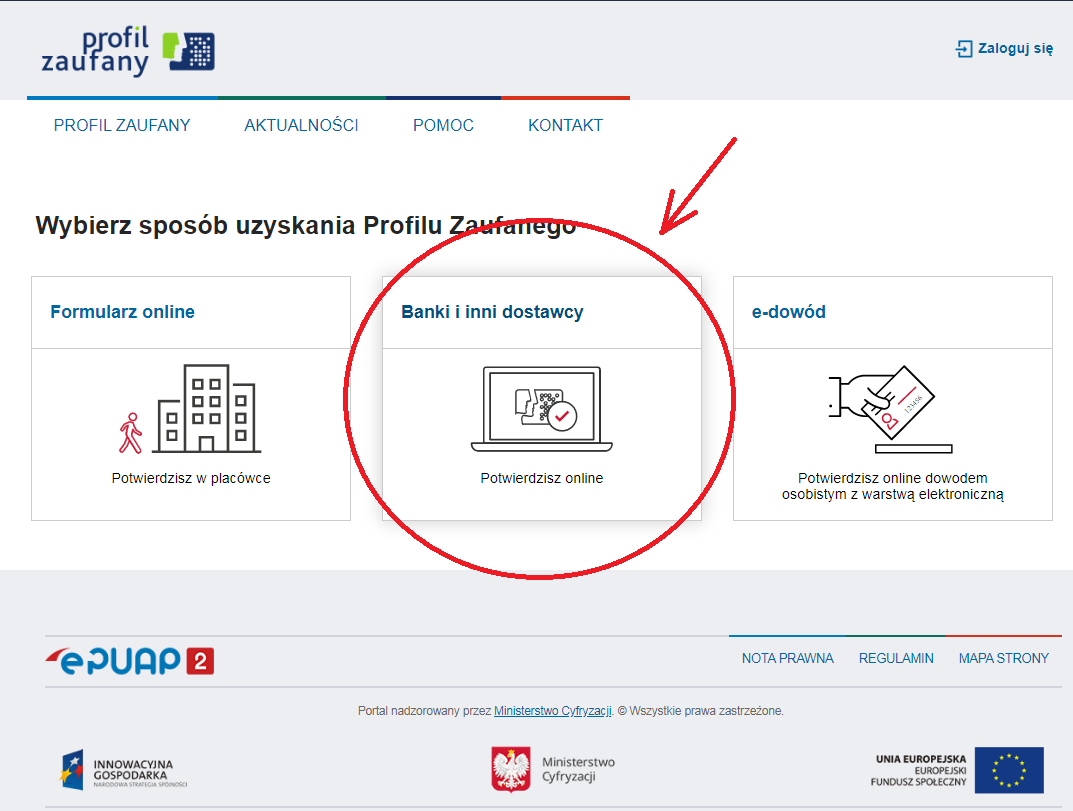Open the KONTAKT menu item
The height and width of the screenshot is (811, 1073).
565,125
